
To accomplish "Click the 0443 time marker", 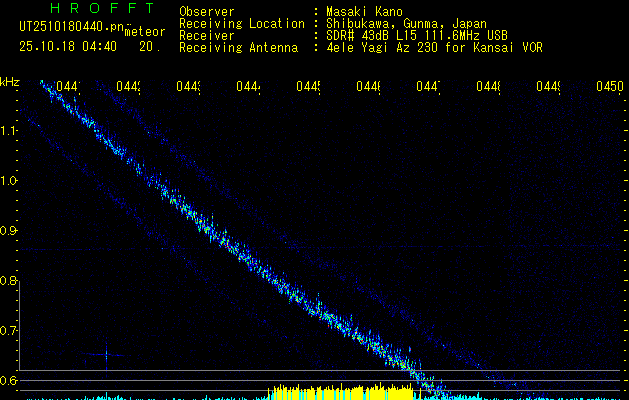I will (x=188, y=88).
